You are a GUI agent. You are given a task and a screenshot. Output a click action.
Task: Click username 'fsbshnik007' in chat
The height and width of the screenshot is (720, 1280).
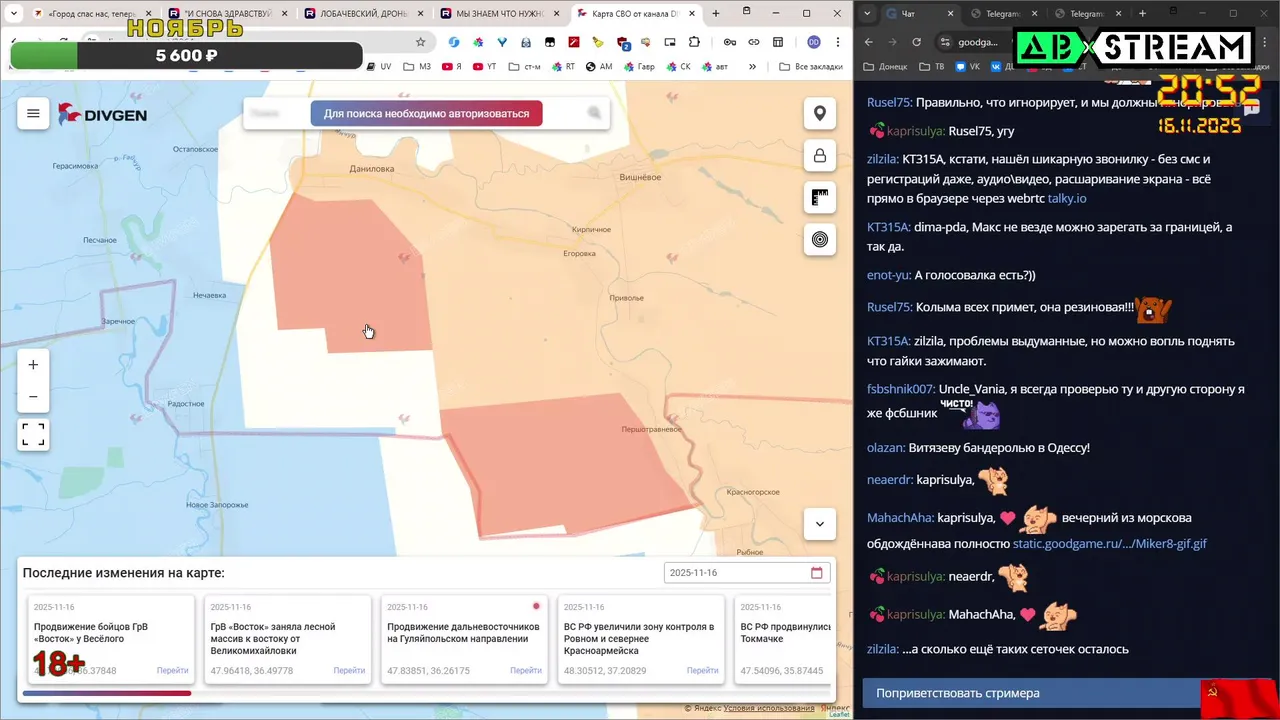901,389
